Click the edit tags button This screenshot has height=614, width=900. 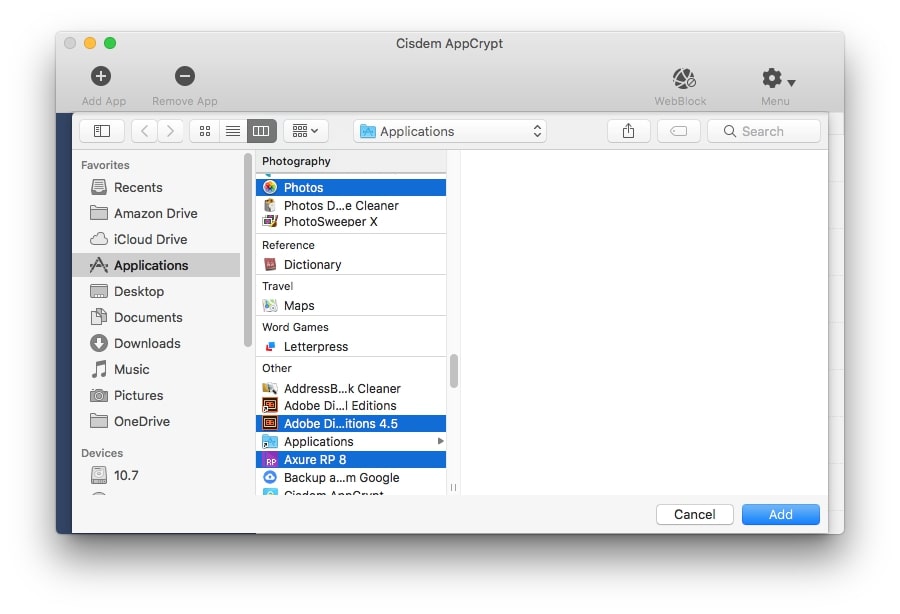point(678,131)
